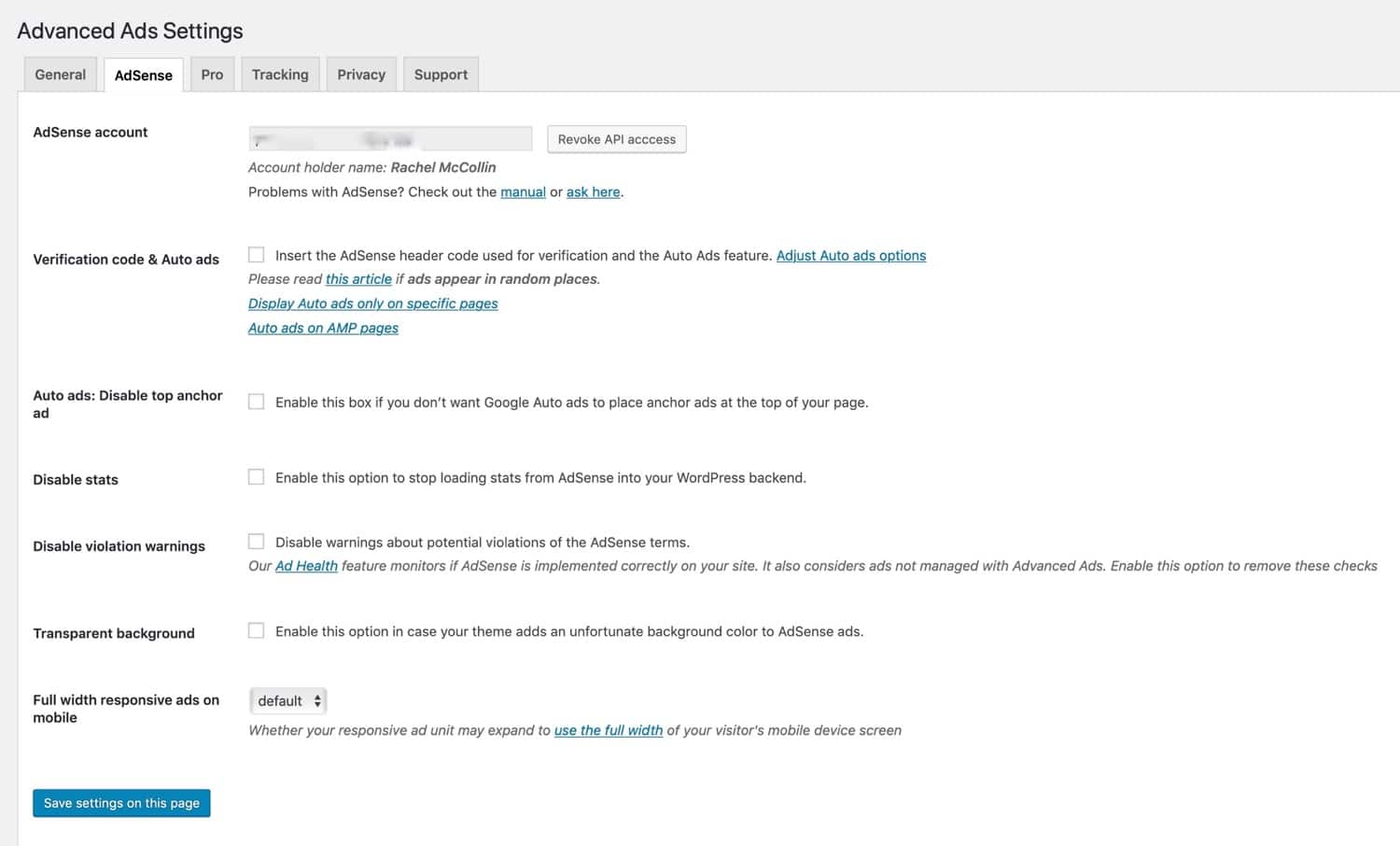
Task: Open the Pro tab
Action: click(x=212, y=74)
